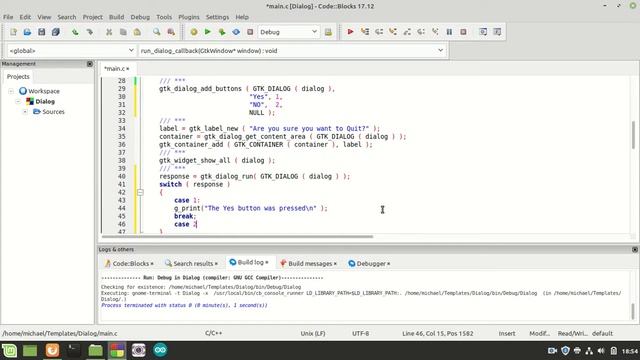Abort the build with the stop icon
The image size is (640, 360).
tap(250, 32)
